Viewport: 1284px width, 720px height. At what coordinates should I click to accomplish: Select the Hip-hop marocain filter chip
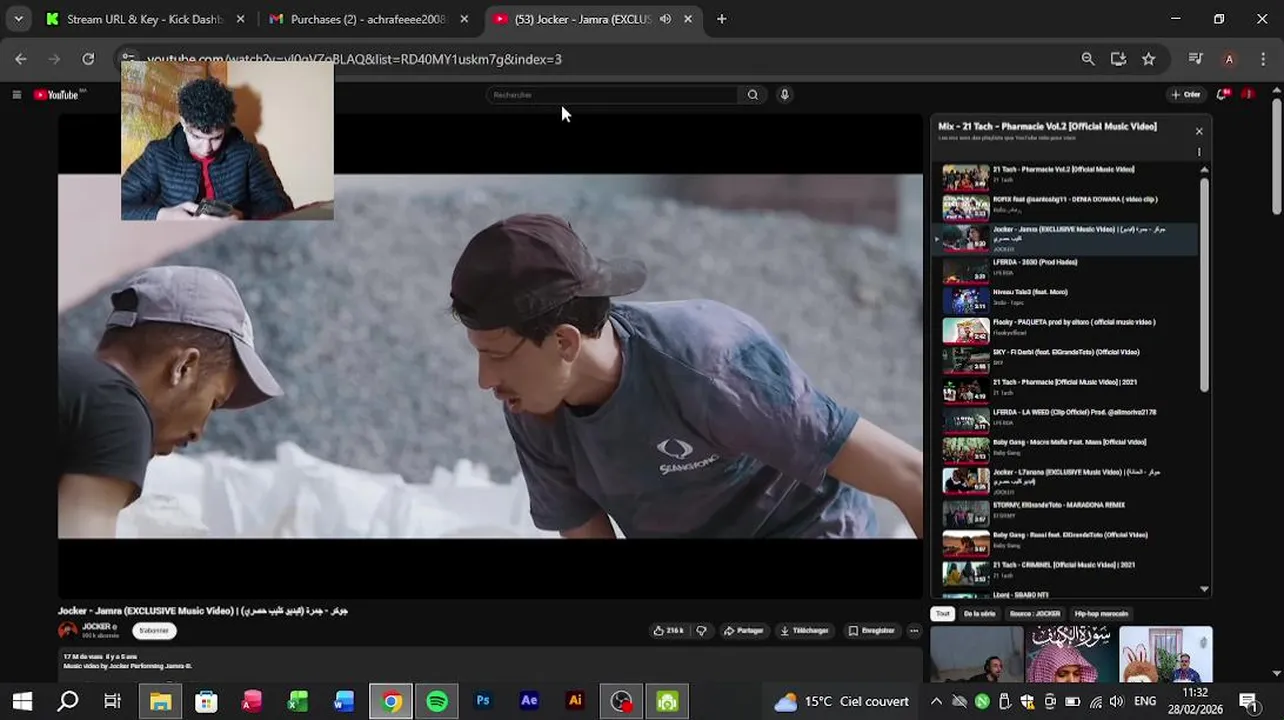1101,614
